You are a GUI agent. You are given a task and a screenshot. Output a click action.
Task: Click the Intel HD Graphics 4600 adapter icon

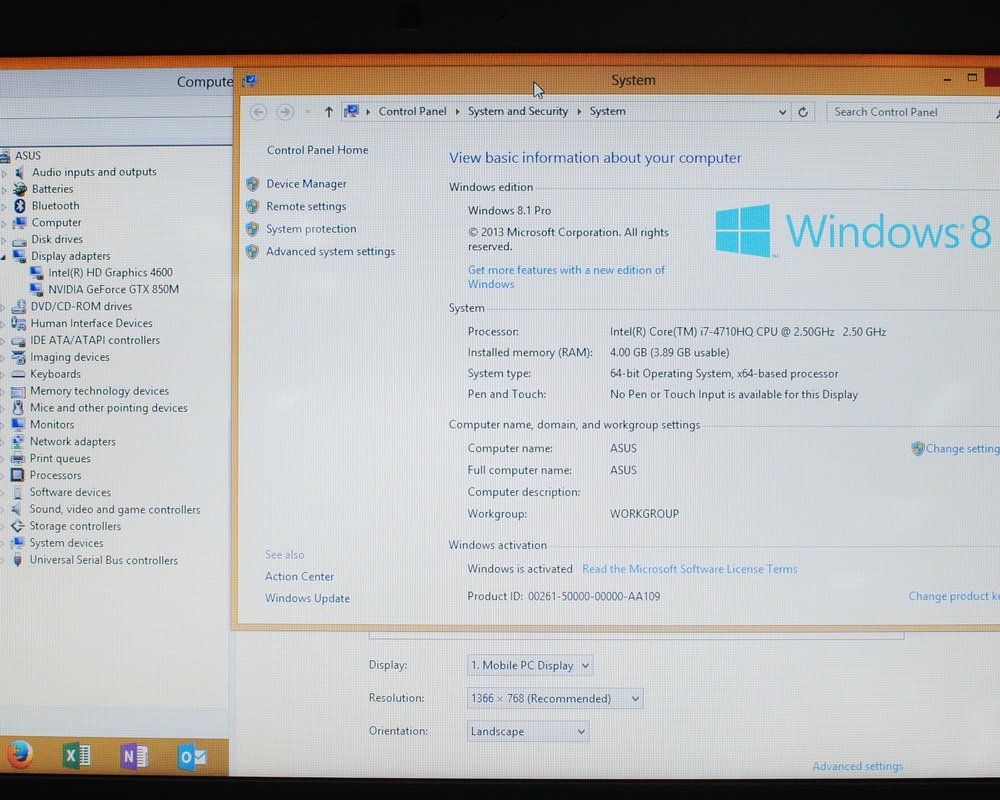tap(37, 272)
